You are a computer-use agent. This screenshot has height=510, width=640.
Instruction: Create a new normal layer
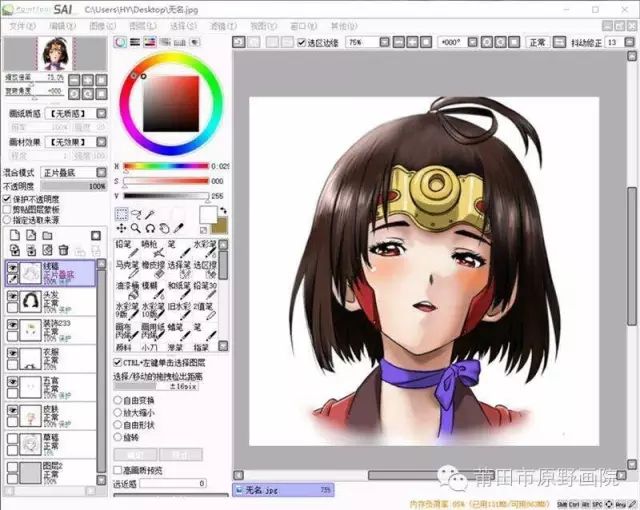tap(15, 235)
